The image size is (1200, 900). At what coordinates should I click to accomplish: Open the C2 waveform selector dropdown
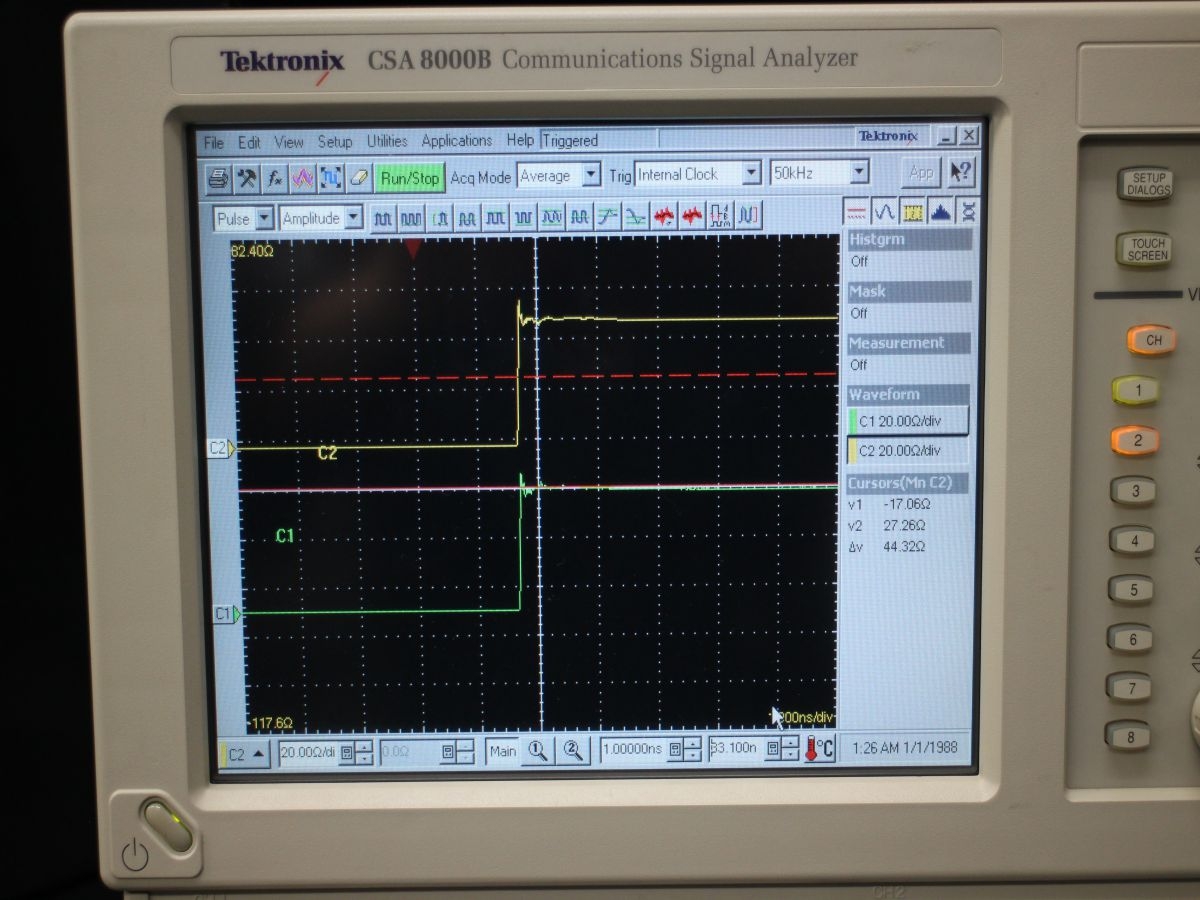(x=246, y=754)
